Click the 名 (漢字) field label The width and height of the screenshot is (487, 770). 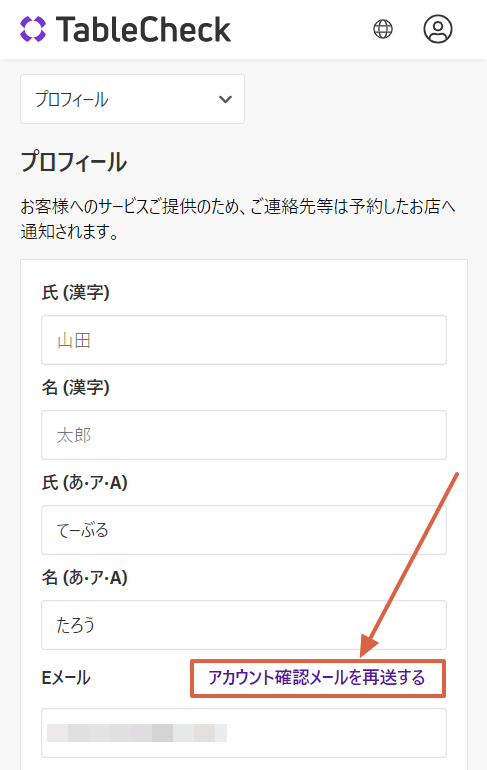point(76,387)
